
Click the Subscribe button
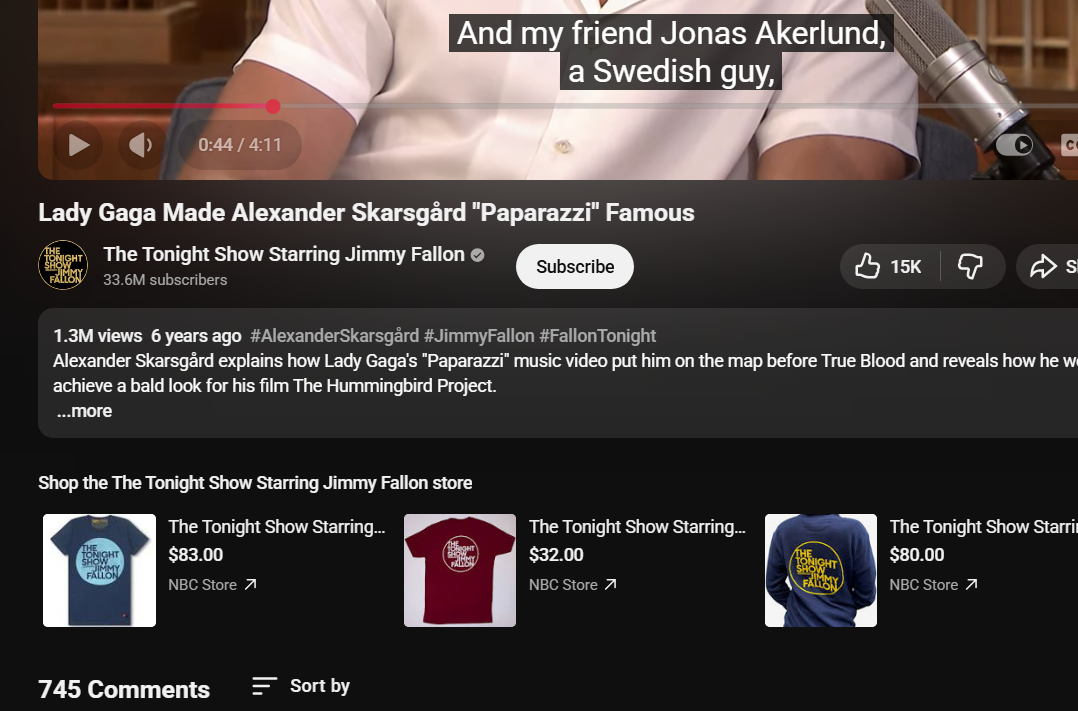[x=574, y=266]
